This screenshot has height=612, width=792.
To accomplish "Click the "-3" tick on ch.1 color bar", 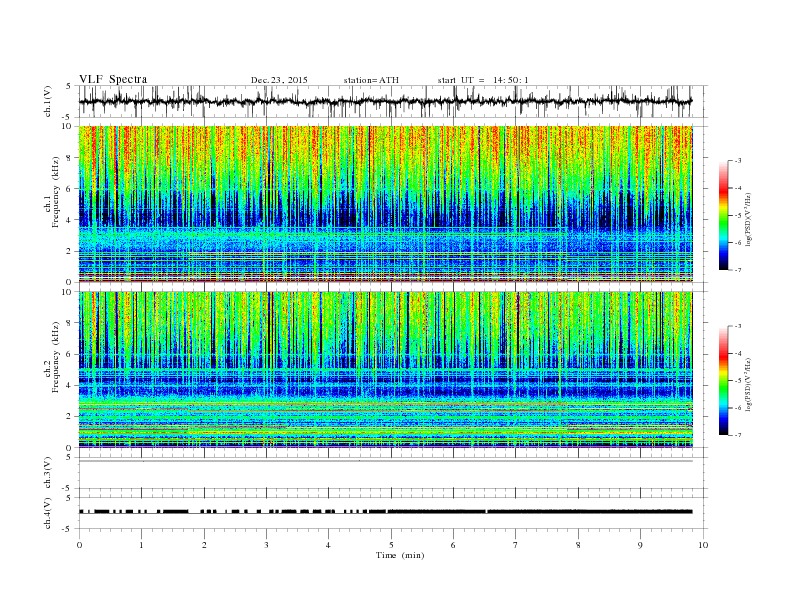I will [738, 161].
